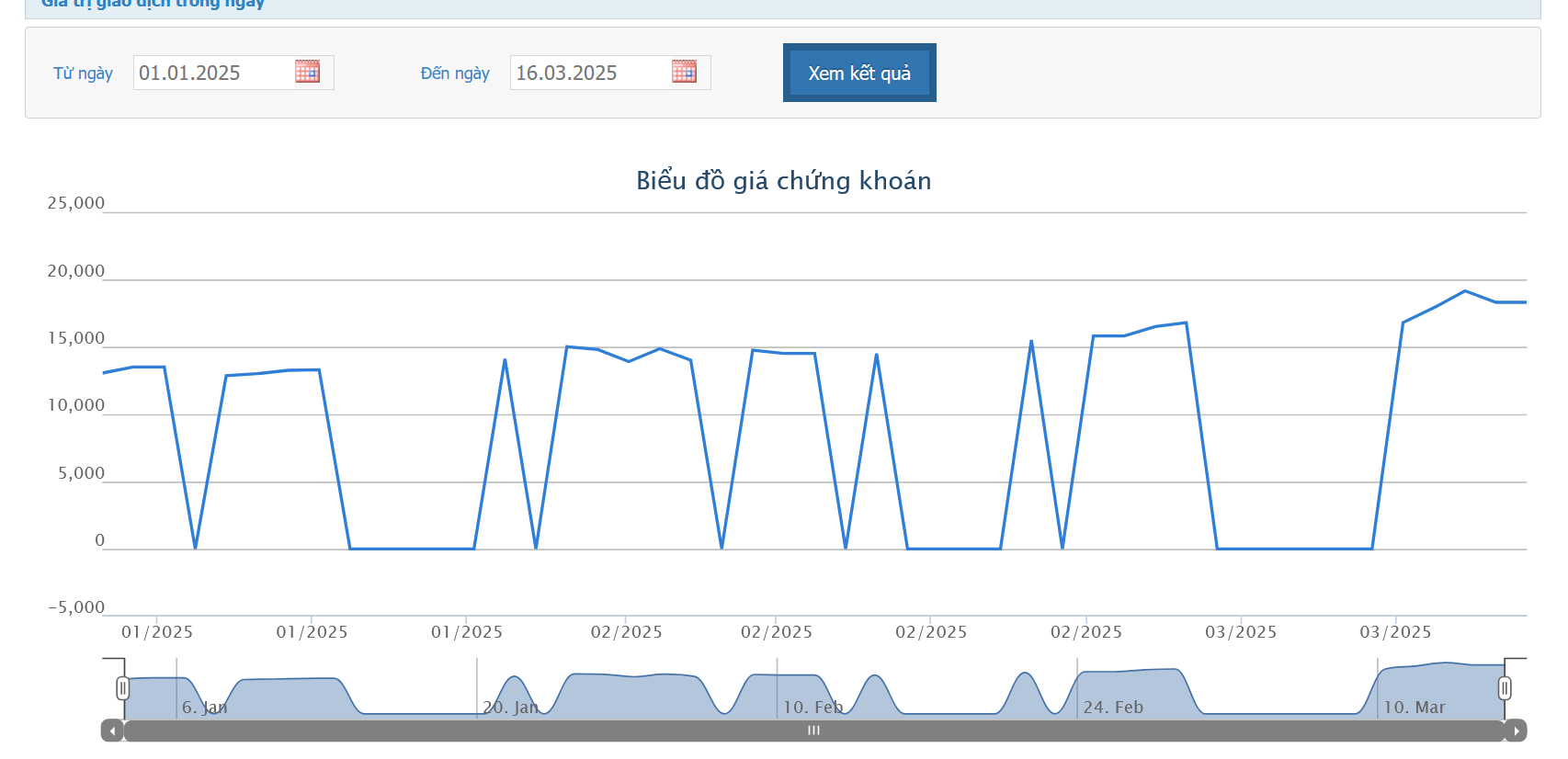Open the calendar picker for Từ ngày
Image resolution: width=1568 pixels, height=759 pixels.
[307, 72]
